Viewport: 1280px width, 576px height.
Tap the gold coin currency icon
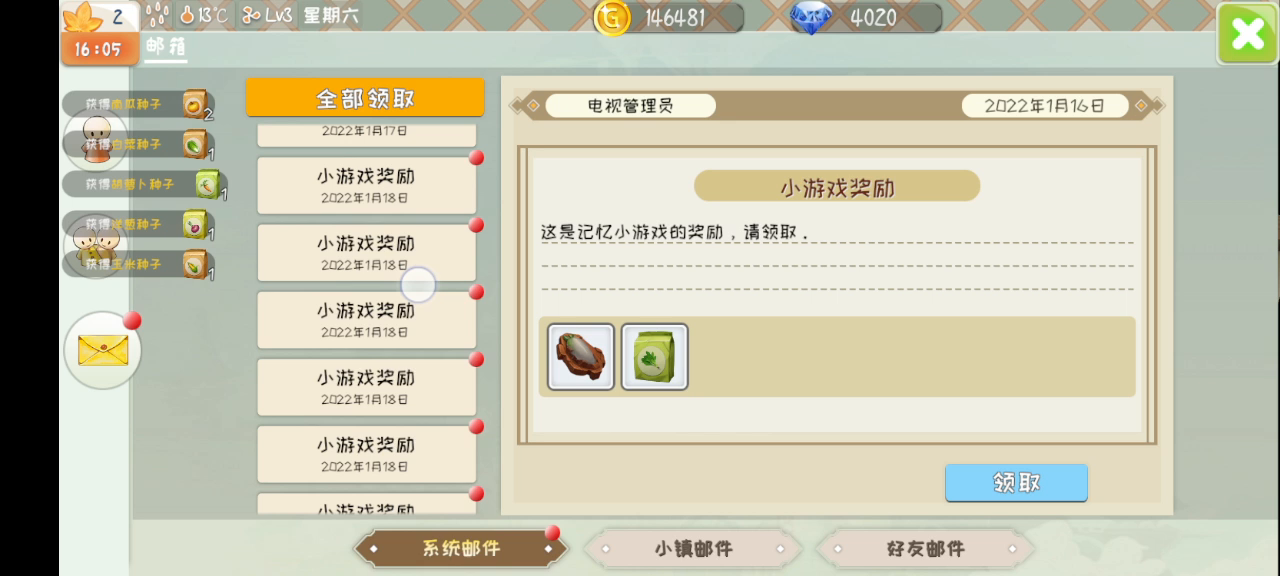pos(613,17)
